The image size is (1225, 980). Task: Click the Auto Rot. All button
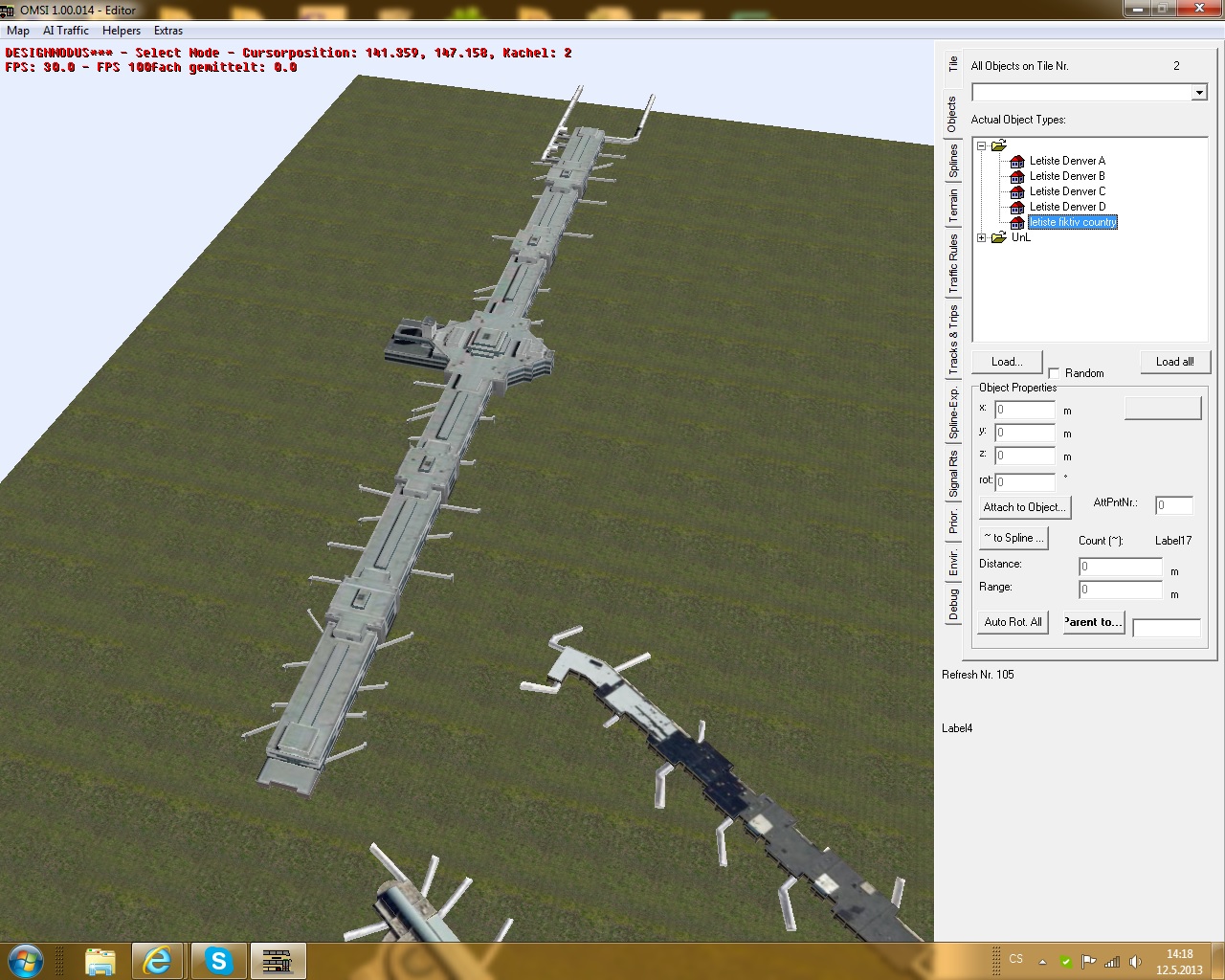(1013, 622)
